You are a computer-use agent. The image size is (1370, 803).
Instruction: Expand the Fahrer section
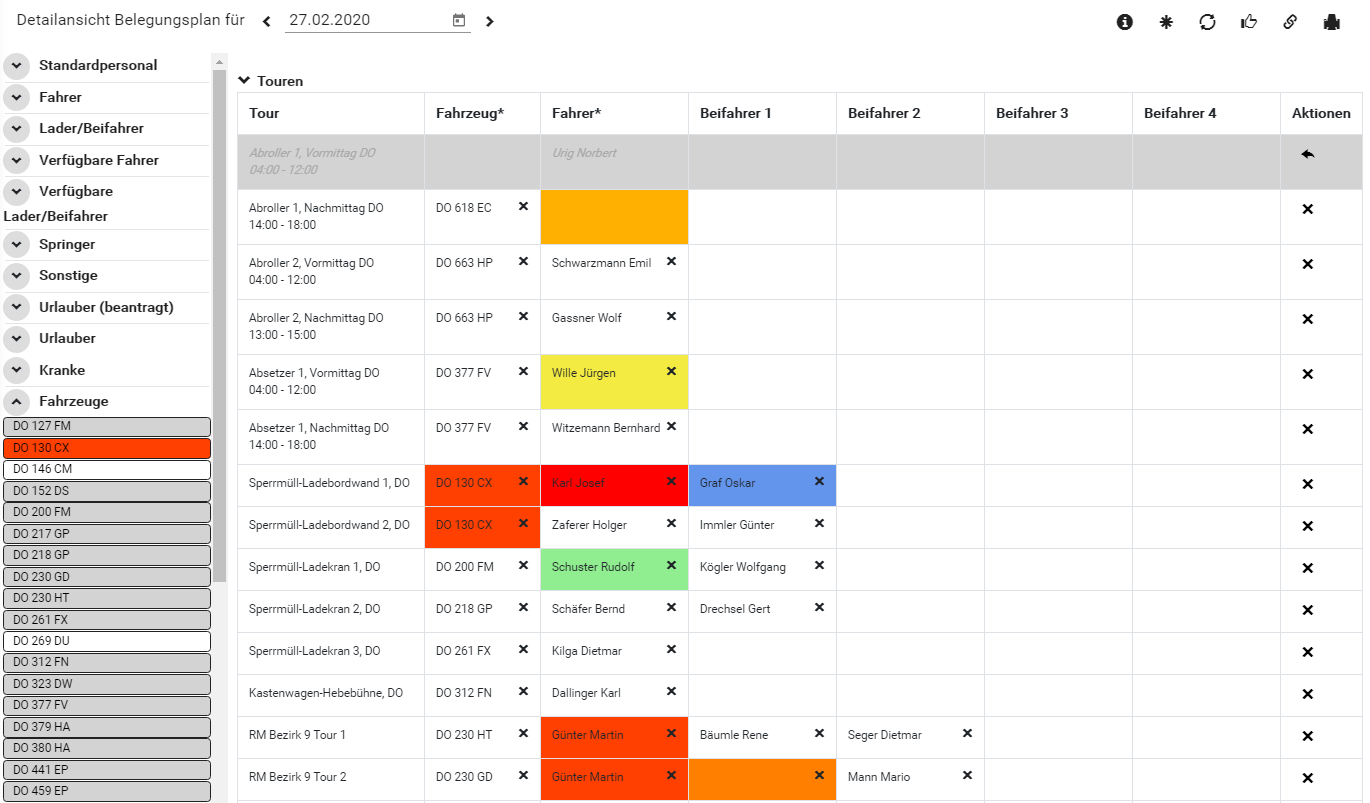[17, 97]
